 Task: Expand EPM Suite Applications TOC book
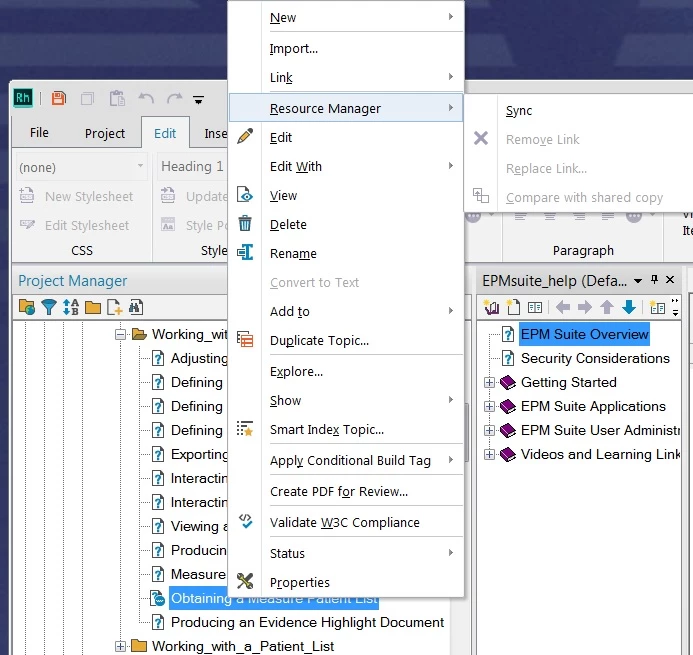[x=489, y=406]
